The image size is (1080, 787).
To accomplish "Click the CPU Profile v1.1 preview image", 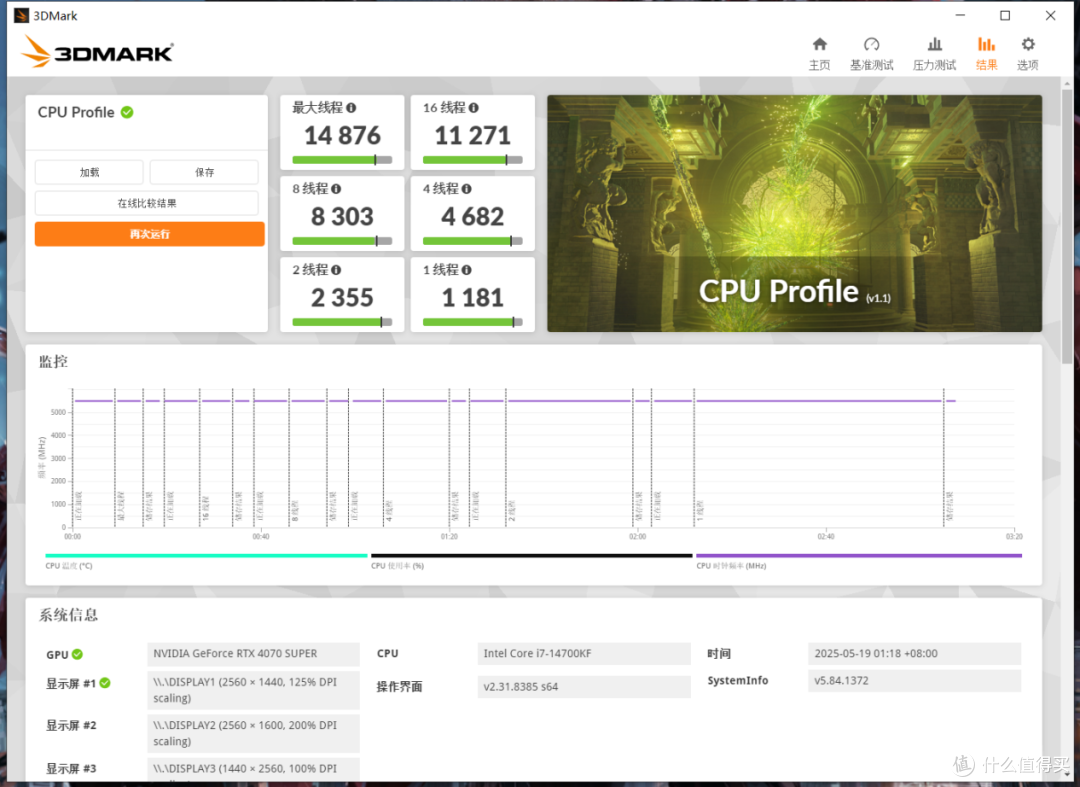I will pyautogui.click(x=794, y=213).
